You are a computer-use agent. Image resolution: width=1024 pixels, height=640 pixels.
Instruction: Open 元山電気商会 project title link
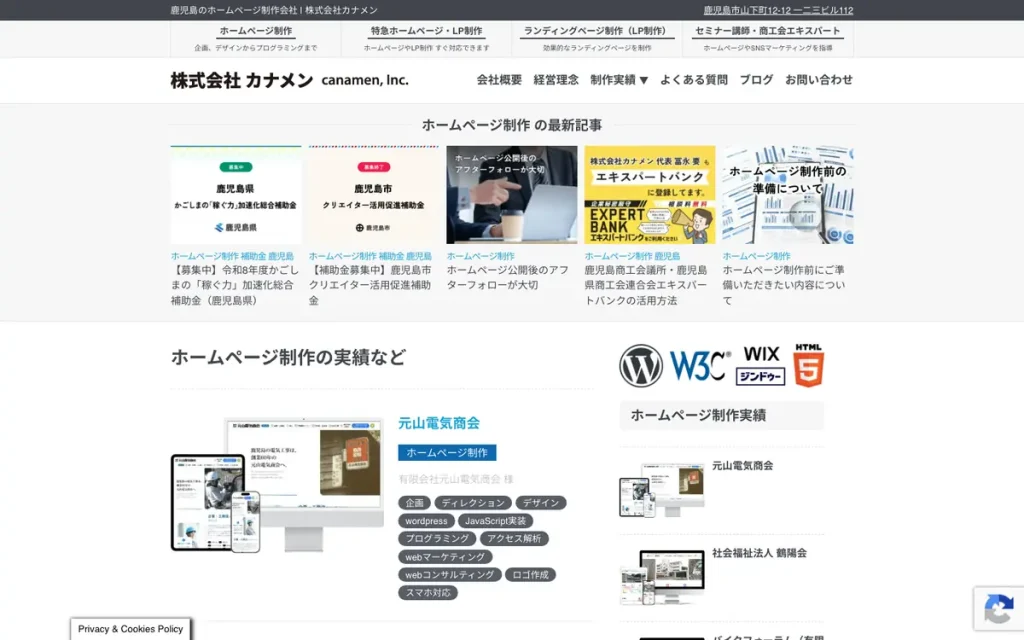(439, 423)
